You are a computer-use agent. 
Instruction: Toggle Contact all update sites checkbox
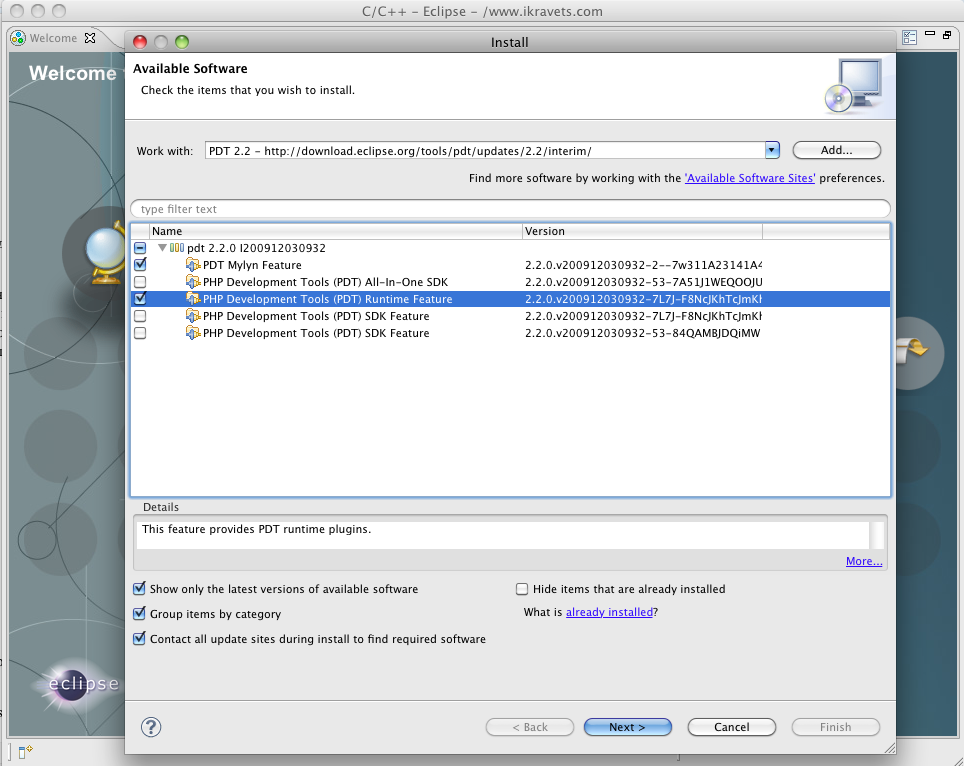tap(140, 639)
